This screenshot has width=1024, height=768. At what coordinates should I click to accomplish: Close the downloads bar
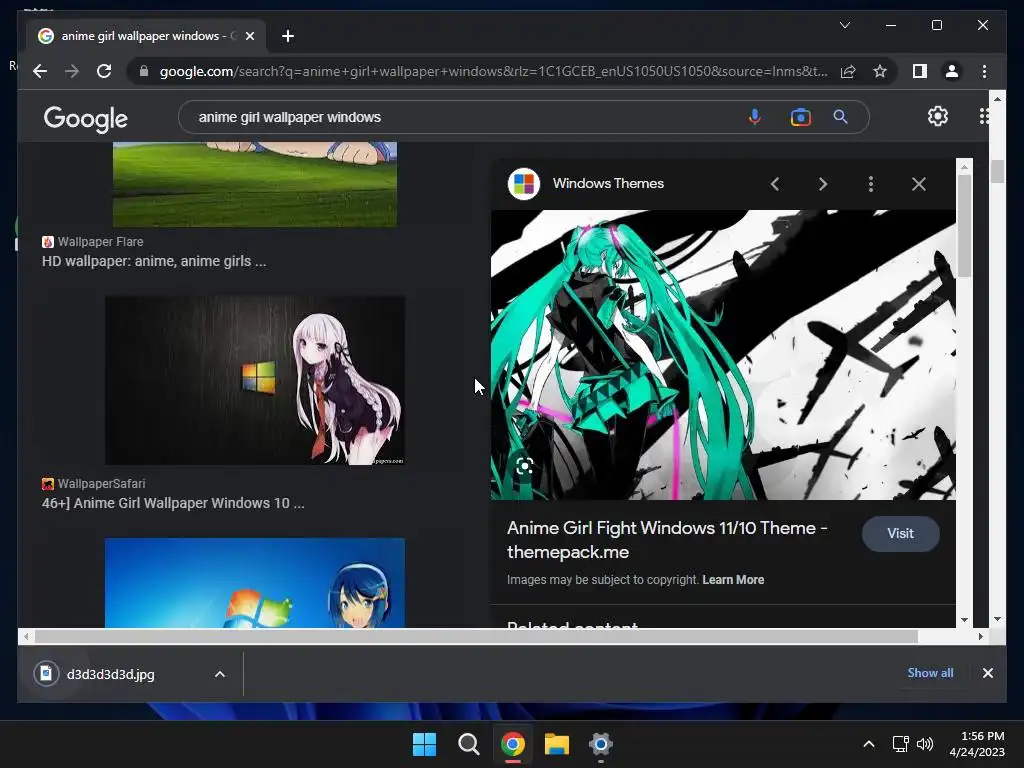click(x=987, y=673)
